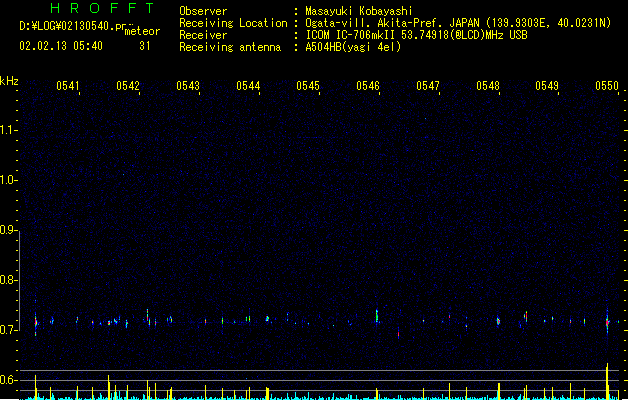
Task: Click the 0.7 kHz axis label
Action: (x=7, y=330)
